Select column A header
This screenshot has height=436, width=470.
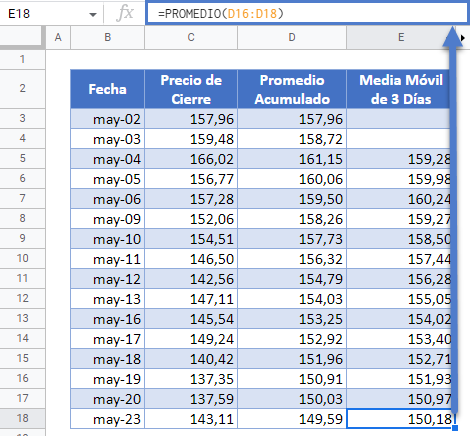[x=58, y=37]
